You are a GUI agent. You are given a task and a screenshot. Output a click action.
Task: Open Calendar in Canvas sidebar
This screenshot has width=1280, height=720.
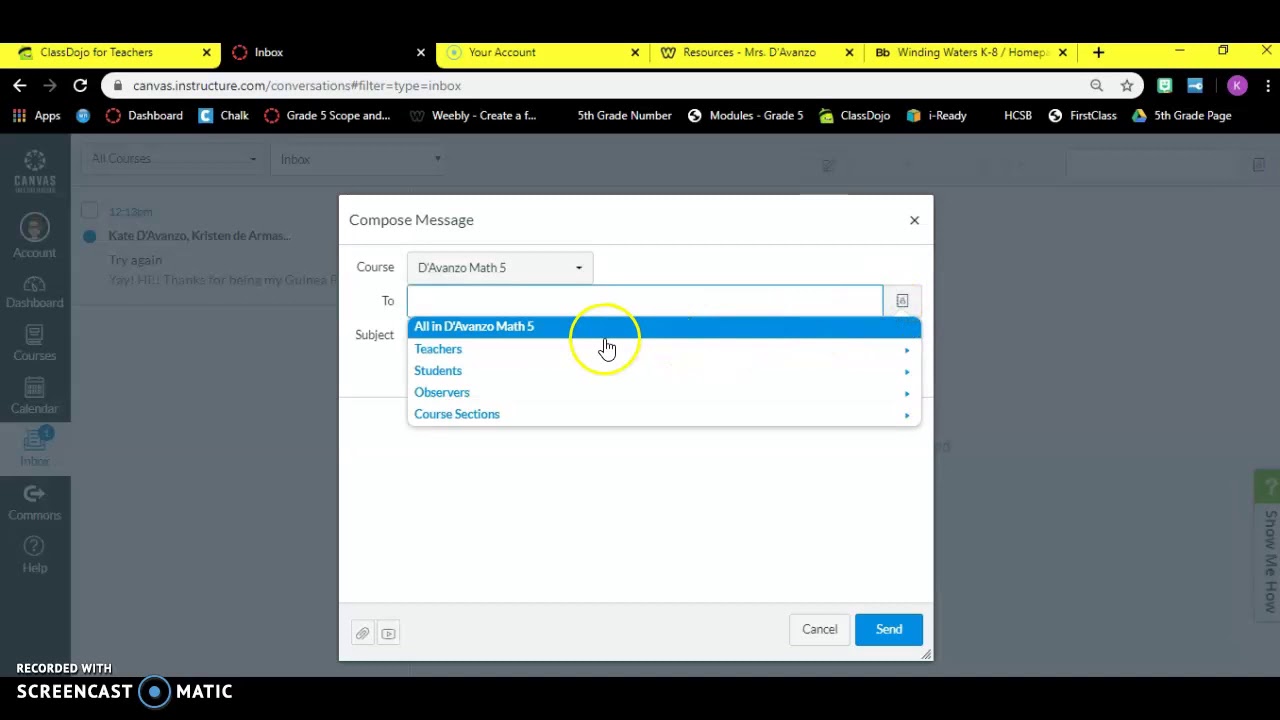[35, 396]
